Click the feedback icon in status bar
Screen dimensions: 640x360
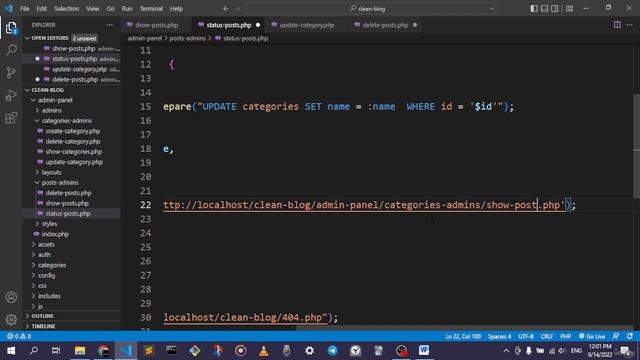pyautogui.click(x=616, y=336)
